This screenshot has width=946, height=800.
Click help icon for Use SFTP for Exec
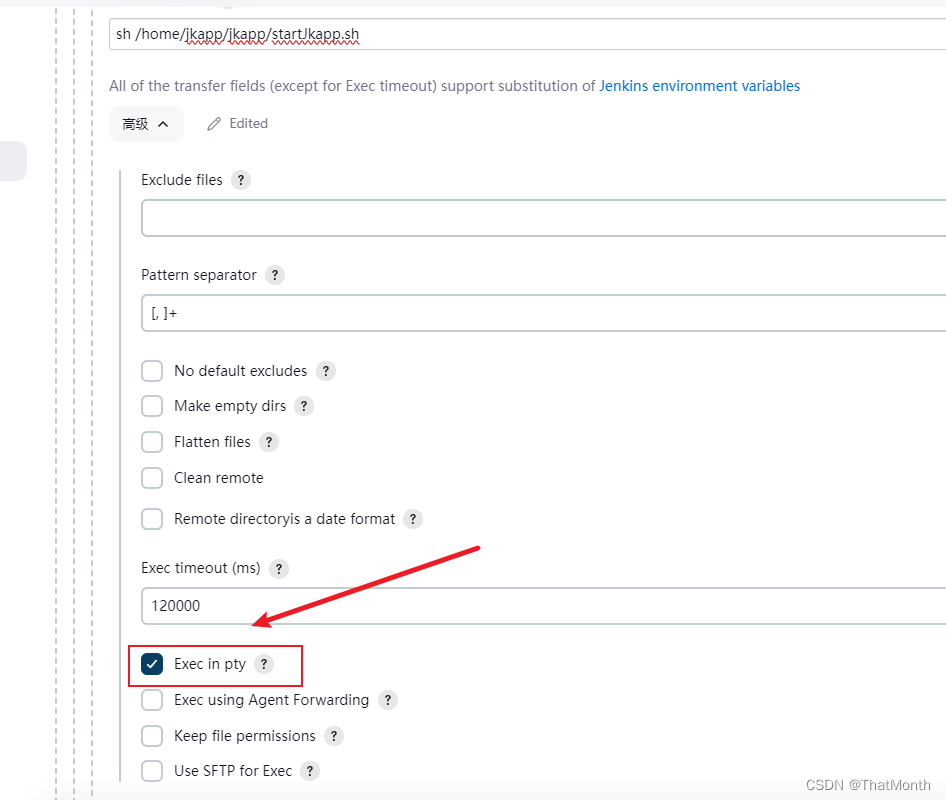[x=310, y=771]
